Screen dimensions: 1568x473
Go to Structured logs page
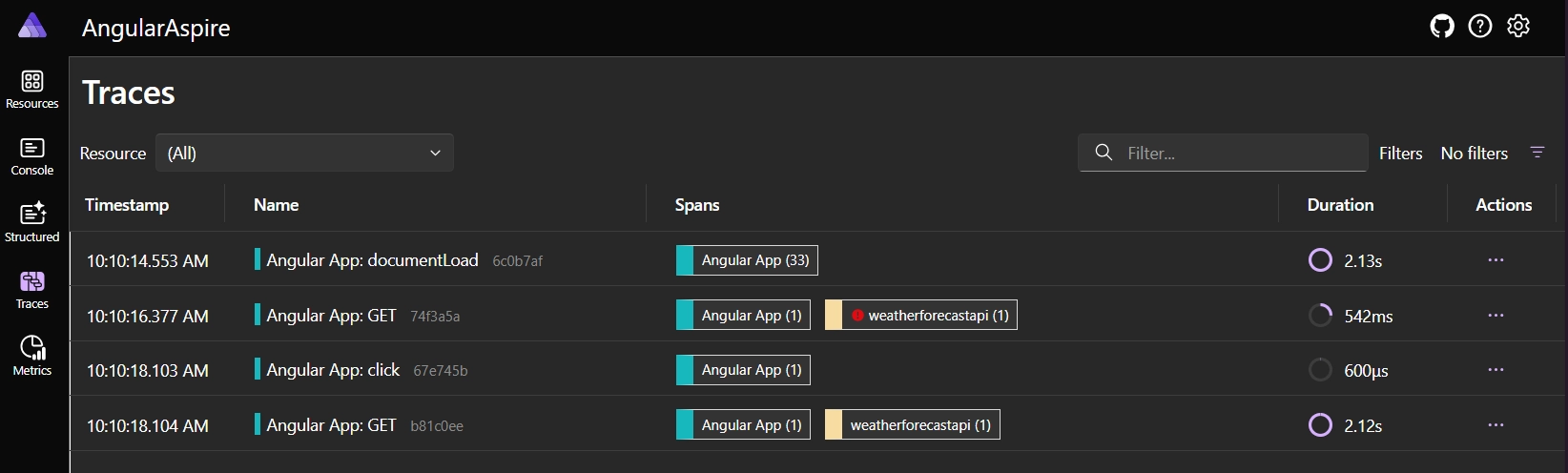tap(32, 223)
